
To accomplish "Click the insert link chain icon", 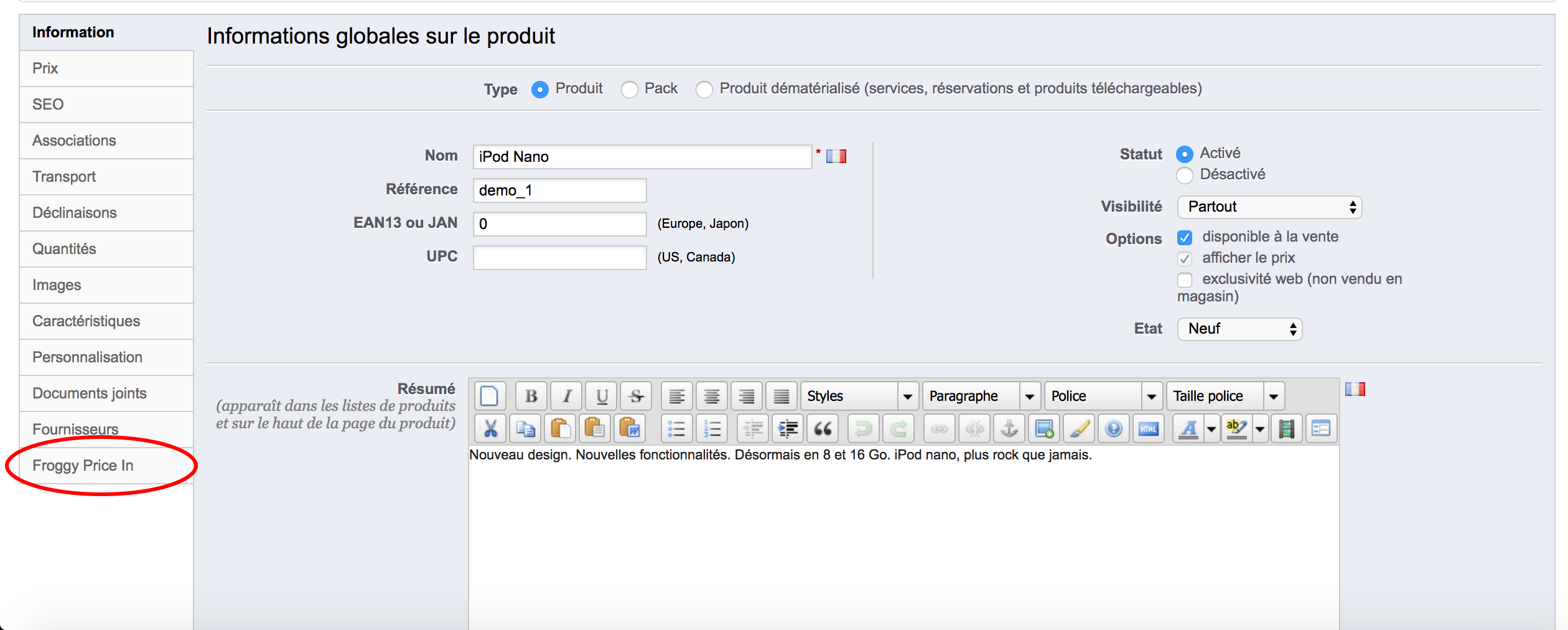I will 940,428.
